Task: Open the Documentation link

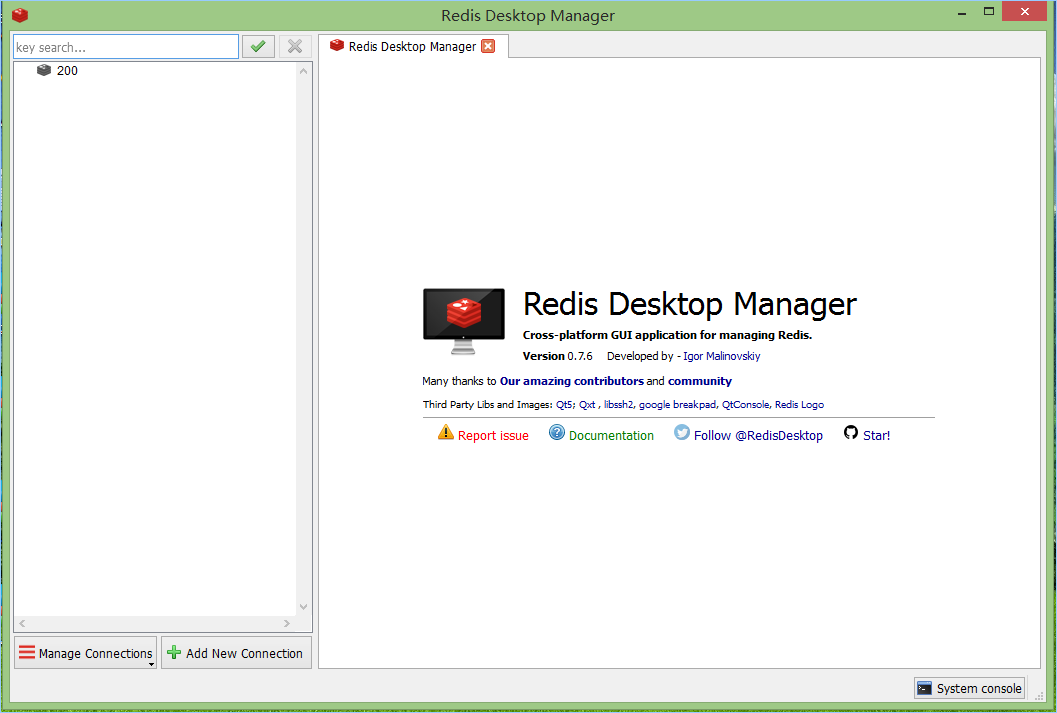Action: (x=611, y=435)
